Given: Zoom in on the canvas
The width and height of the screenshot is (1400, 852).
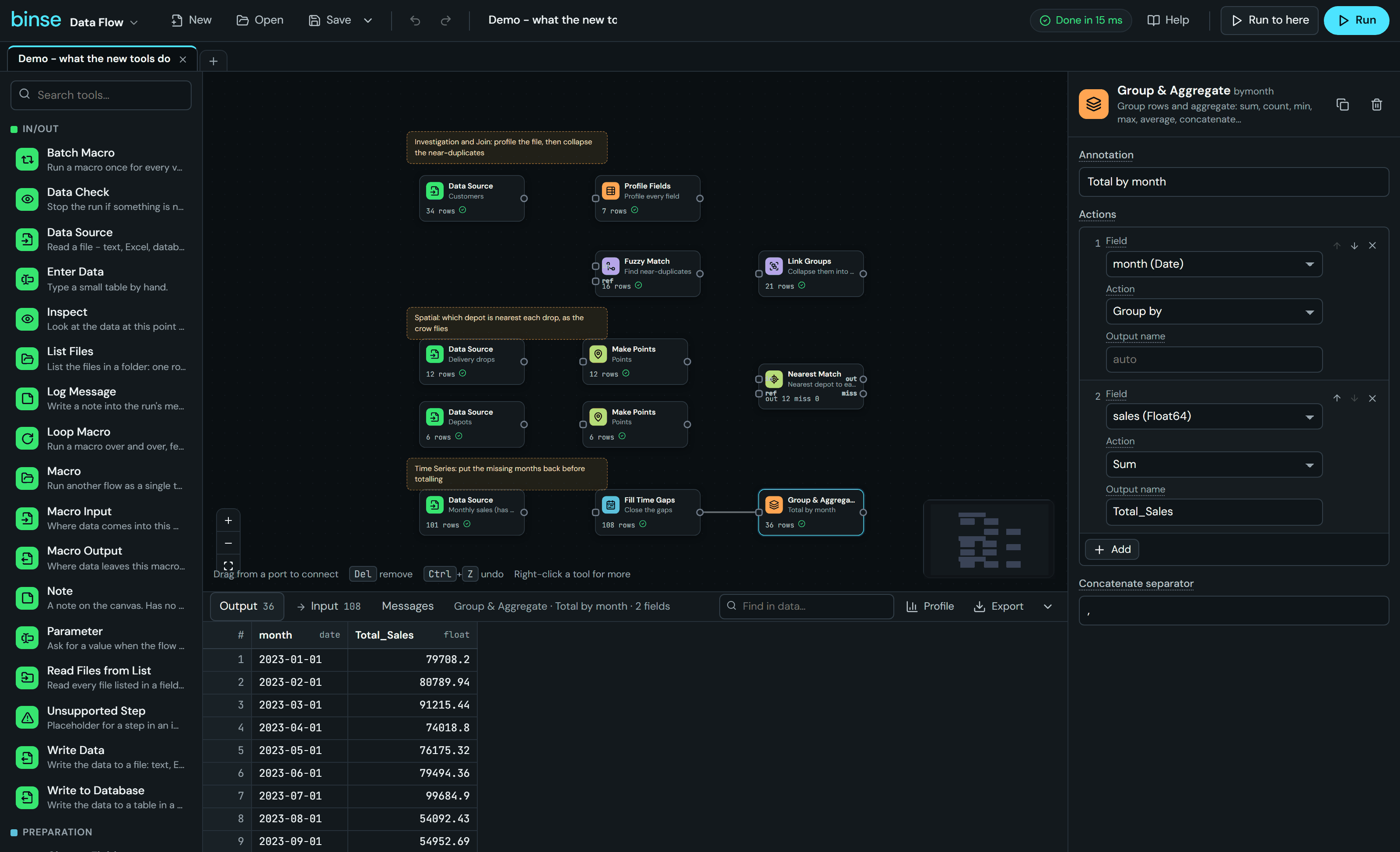Looking at the screenshot, I should (228, 520).
